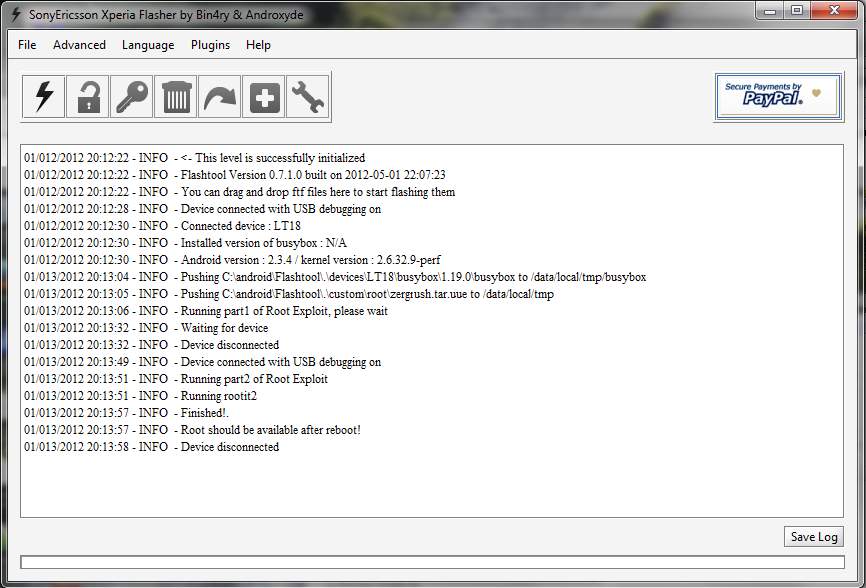866x588 pixels.
Task: Click the lightning bolt Flash icon
Action: click(x=44, y=97)
